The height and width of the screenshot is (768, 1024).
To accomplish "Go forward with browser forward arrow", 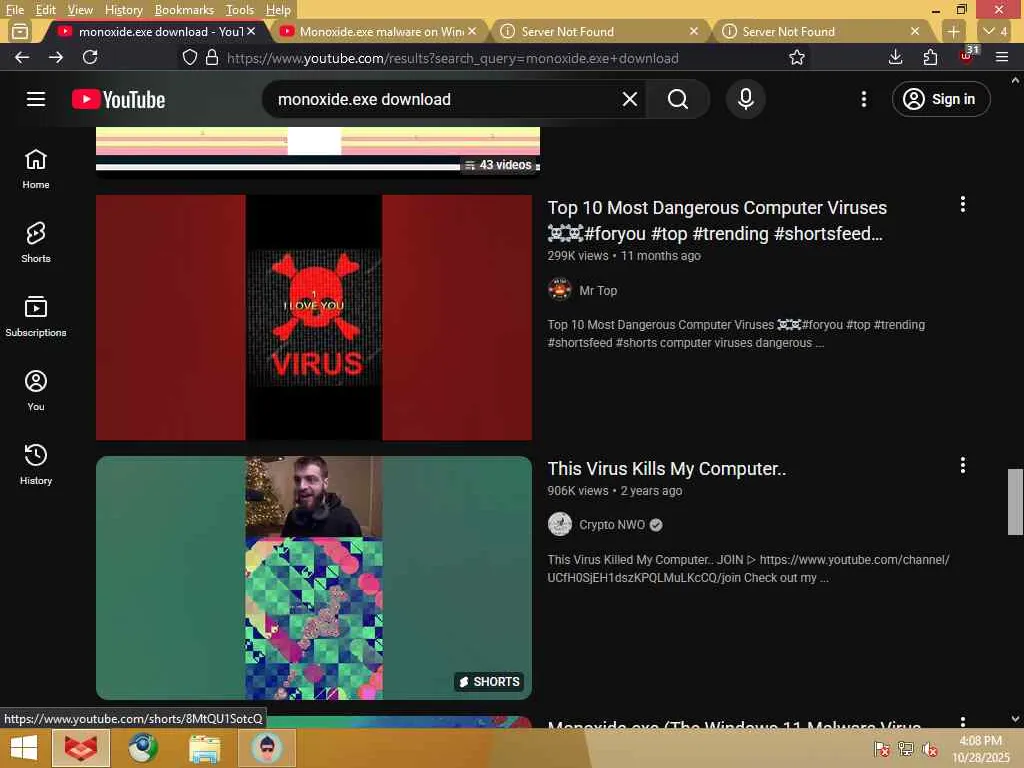I will tap(56, 57).
